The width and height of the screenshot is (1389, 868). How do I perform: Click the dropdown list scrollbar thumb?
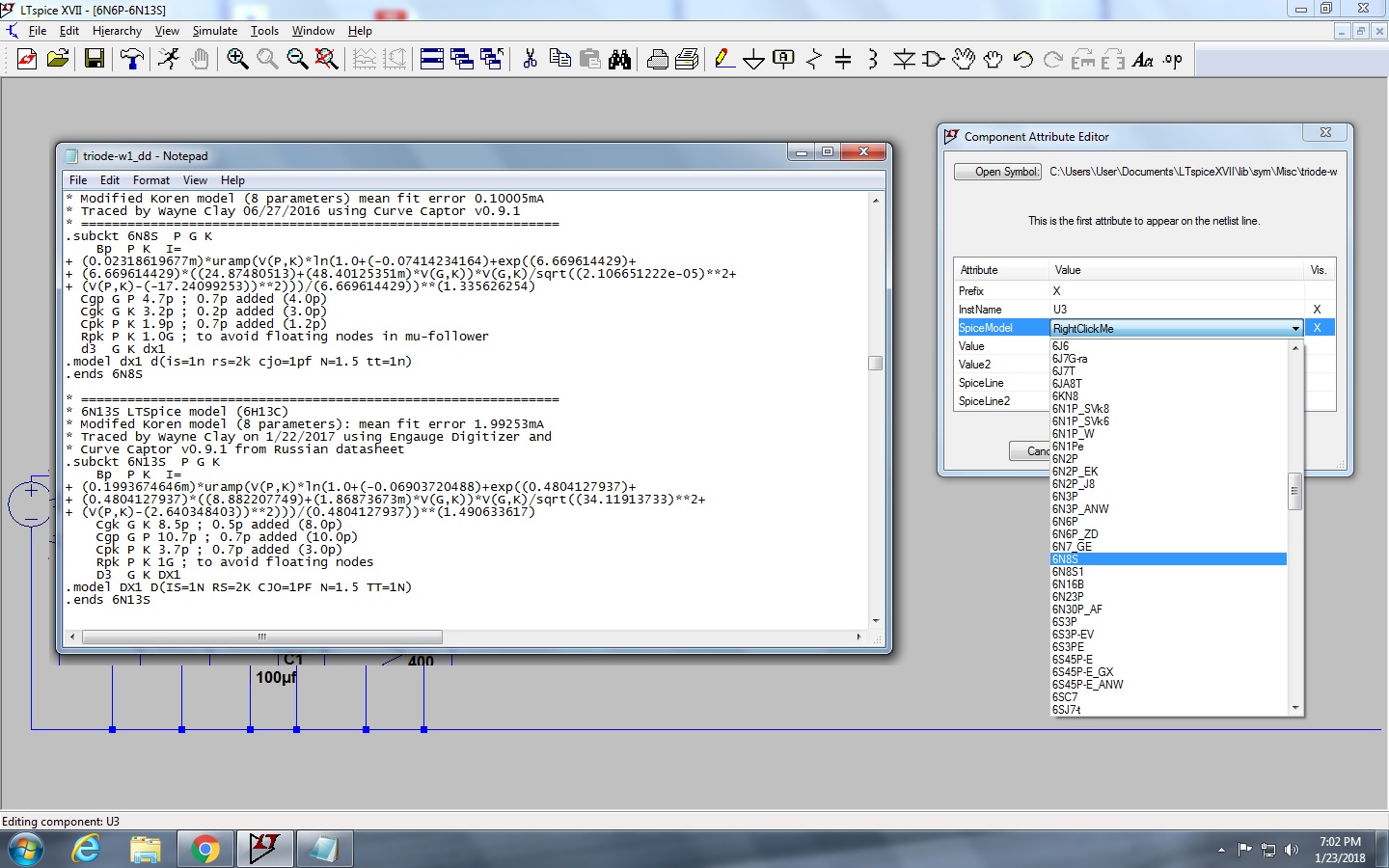coord(1295,491)
